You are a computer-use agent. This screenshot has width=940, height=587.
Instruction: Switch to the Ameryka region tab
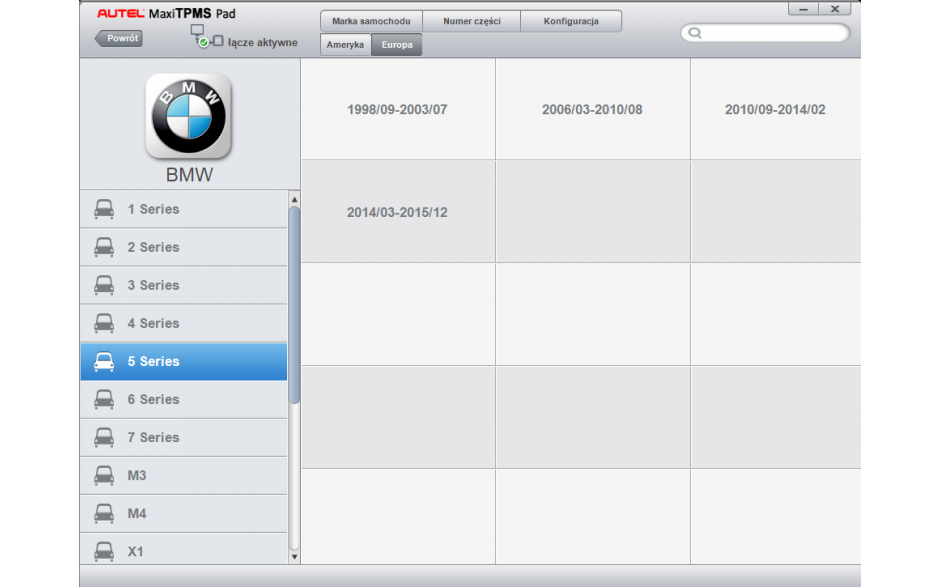(345, 45)
